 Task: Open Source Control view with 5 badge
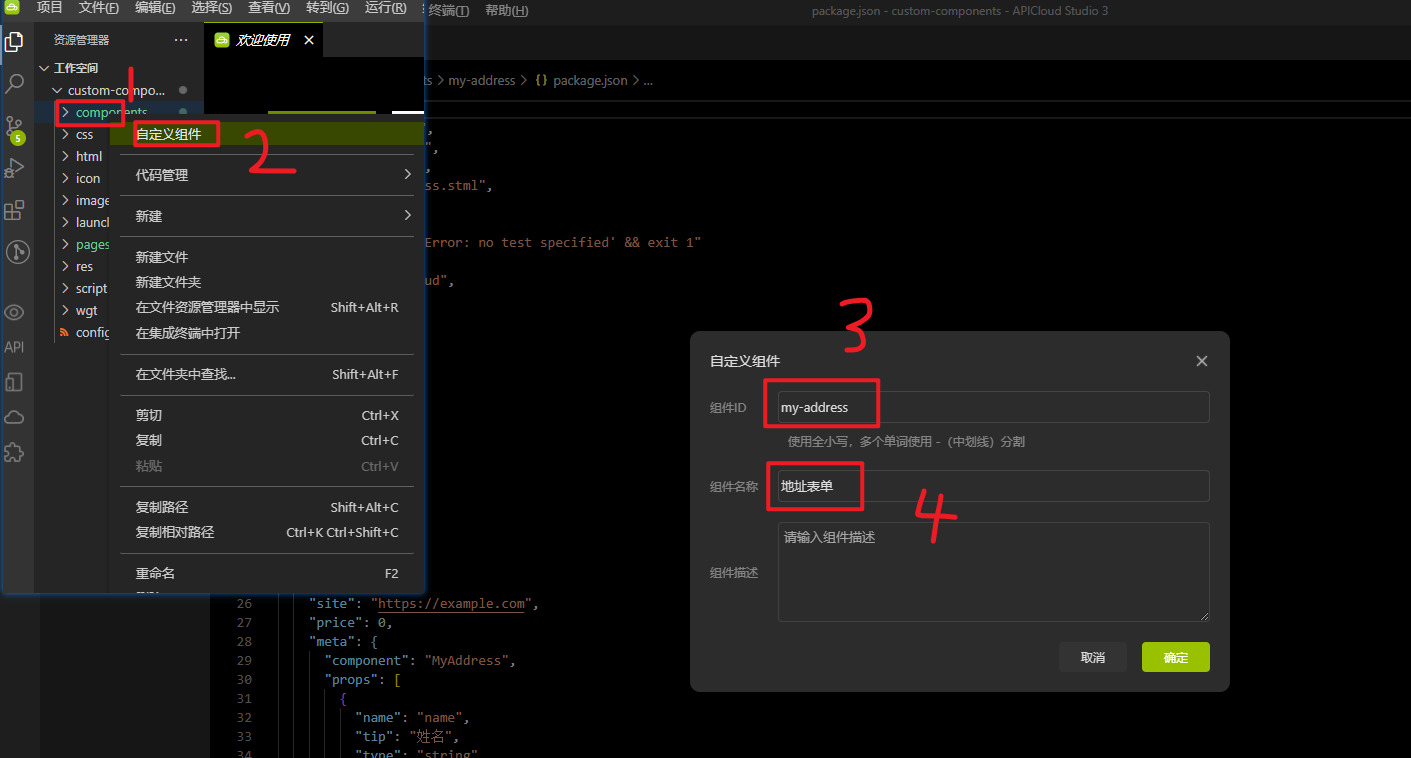click(x=14, y=128)
